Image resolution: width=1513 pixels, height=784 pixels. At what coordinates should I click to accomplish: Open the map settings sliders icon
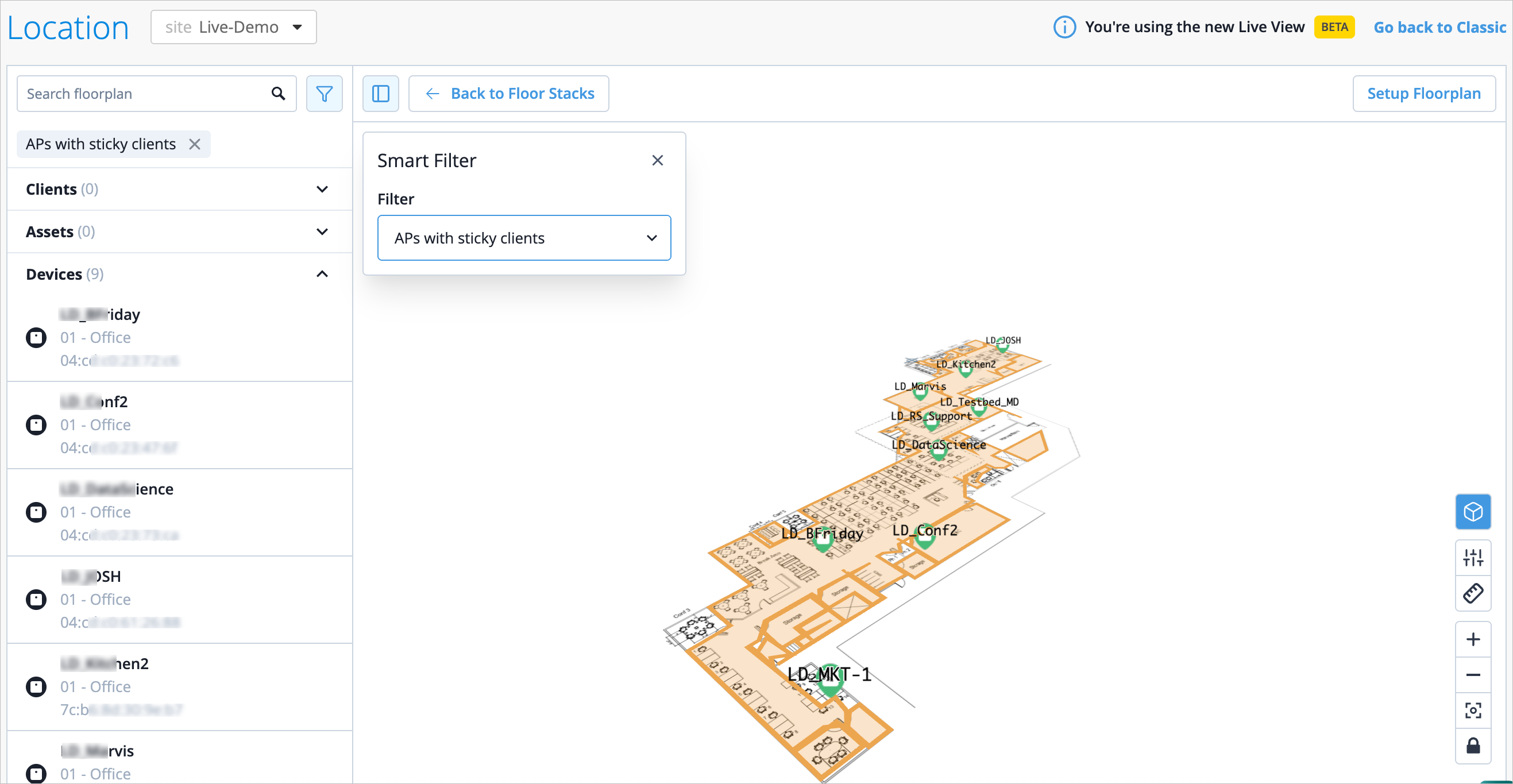(x=1472, y=557)
